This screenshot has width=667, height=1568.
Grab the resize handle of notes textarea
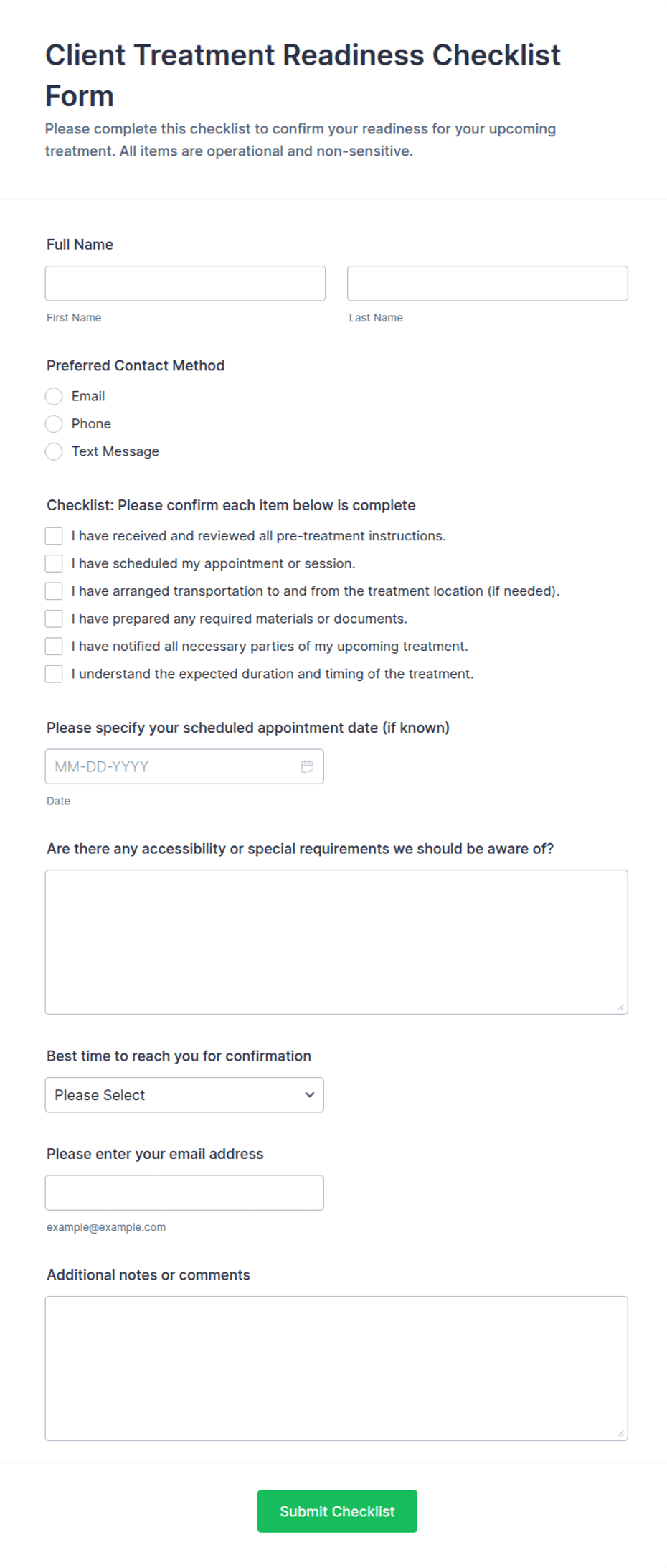pos(620,1433)
